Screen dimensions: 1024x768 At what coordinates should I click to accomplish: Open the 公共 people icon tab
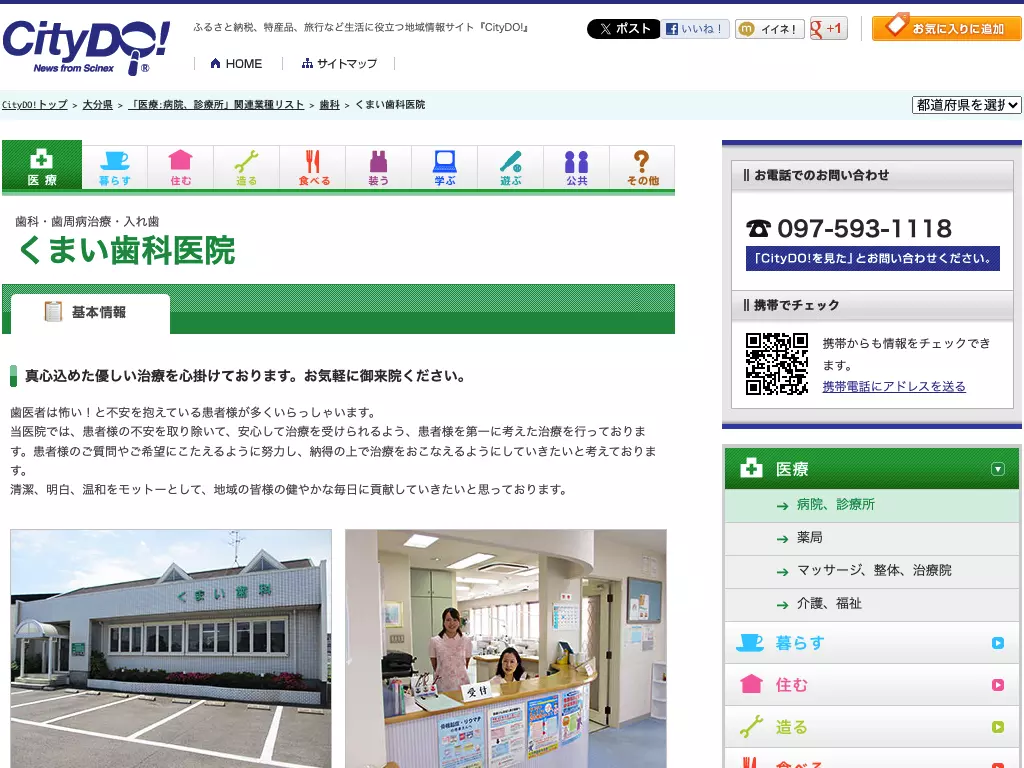click(x=577, y=168)
